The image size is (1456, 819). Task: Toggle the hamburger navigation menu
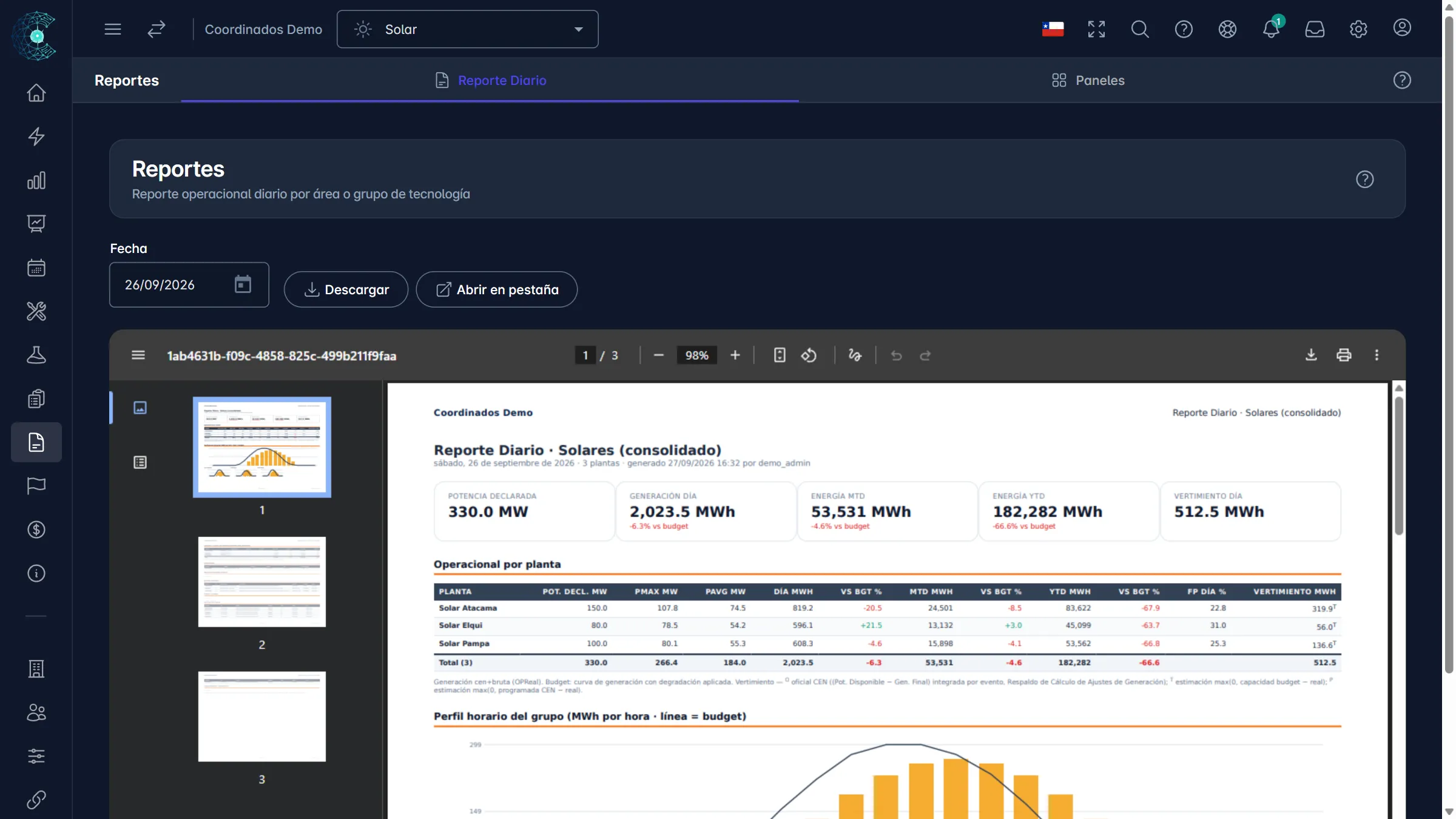coord(113,29)
